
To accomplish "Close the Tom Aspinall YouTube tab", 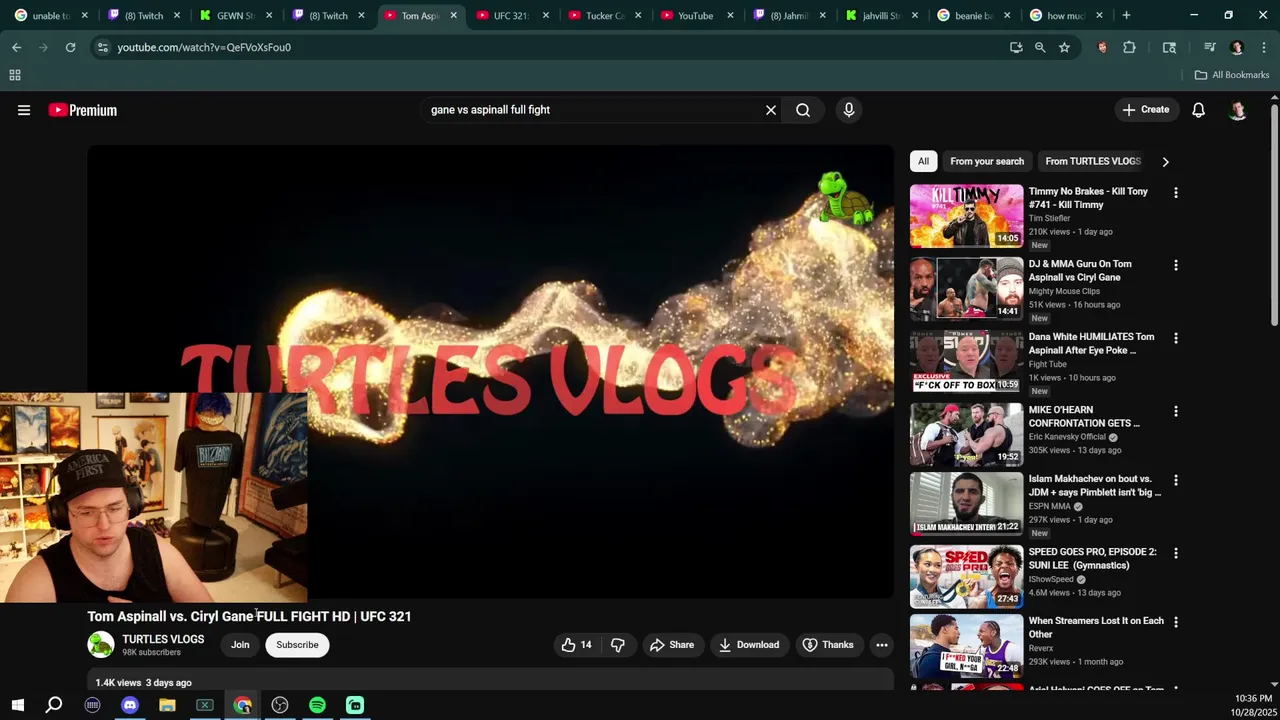I will (453, 15).
